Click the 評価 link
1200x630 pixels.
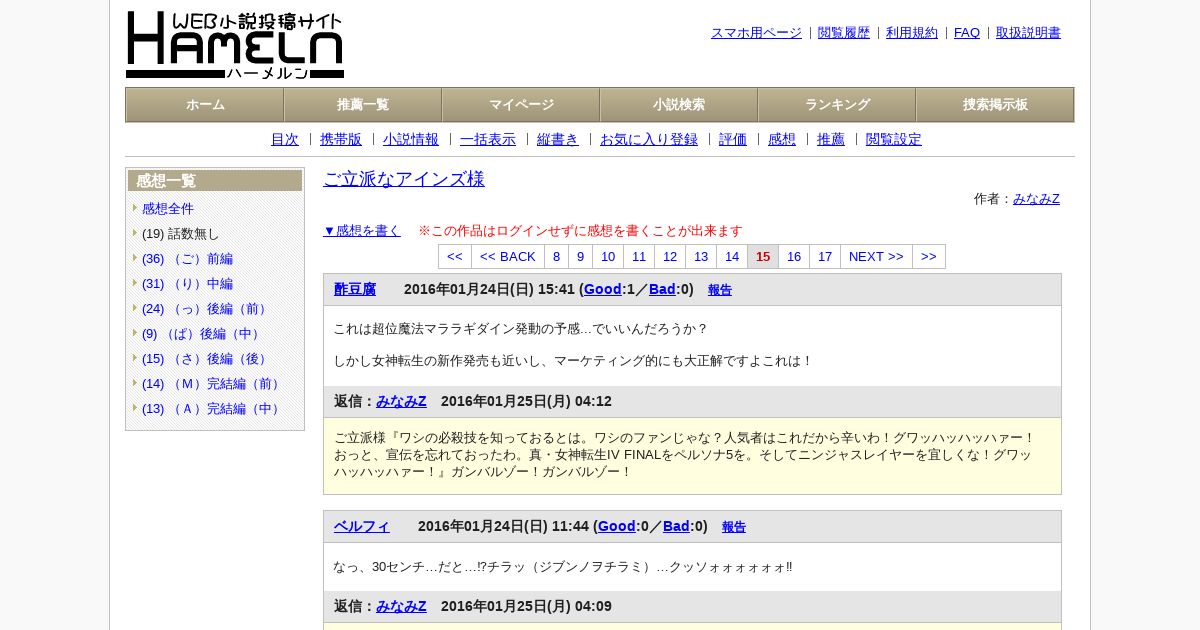(x=733, y=140)
